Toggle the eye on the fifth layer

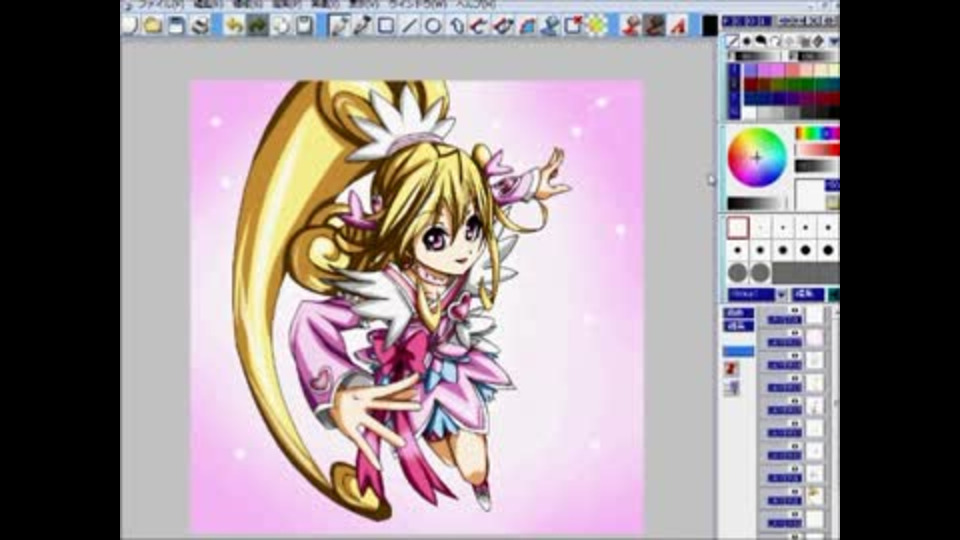point(795,401)
